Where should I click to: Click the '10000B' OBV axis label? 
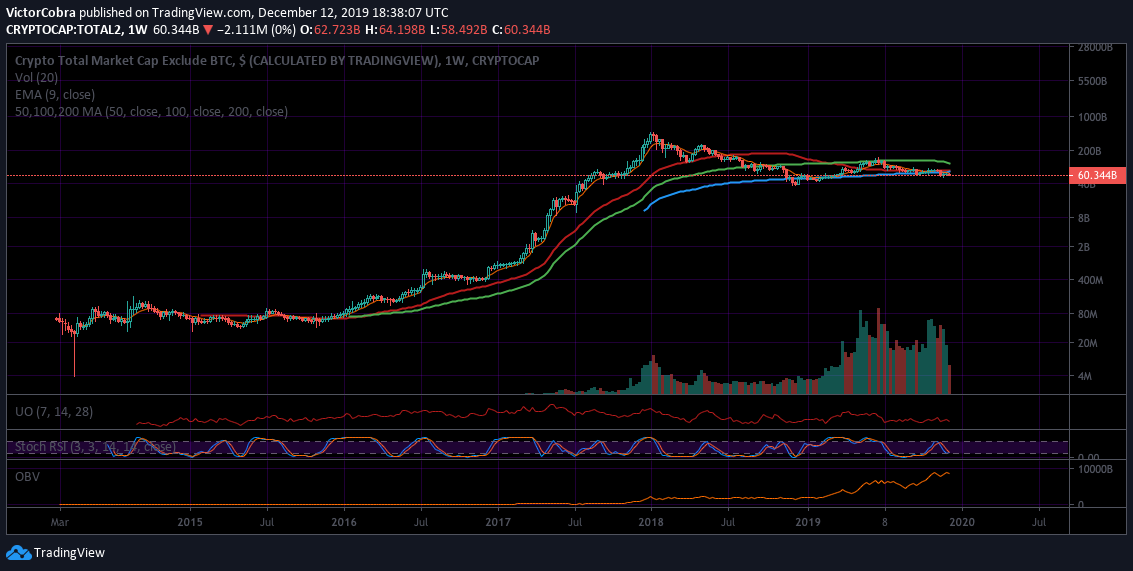1094,469
